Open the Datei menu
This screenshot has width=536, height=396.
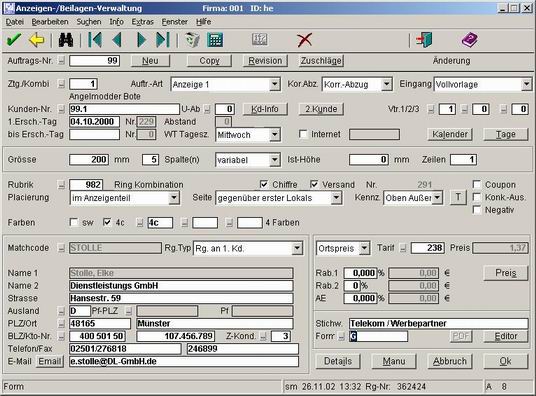coord(15,22)
